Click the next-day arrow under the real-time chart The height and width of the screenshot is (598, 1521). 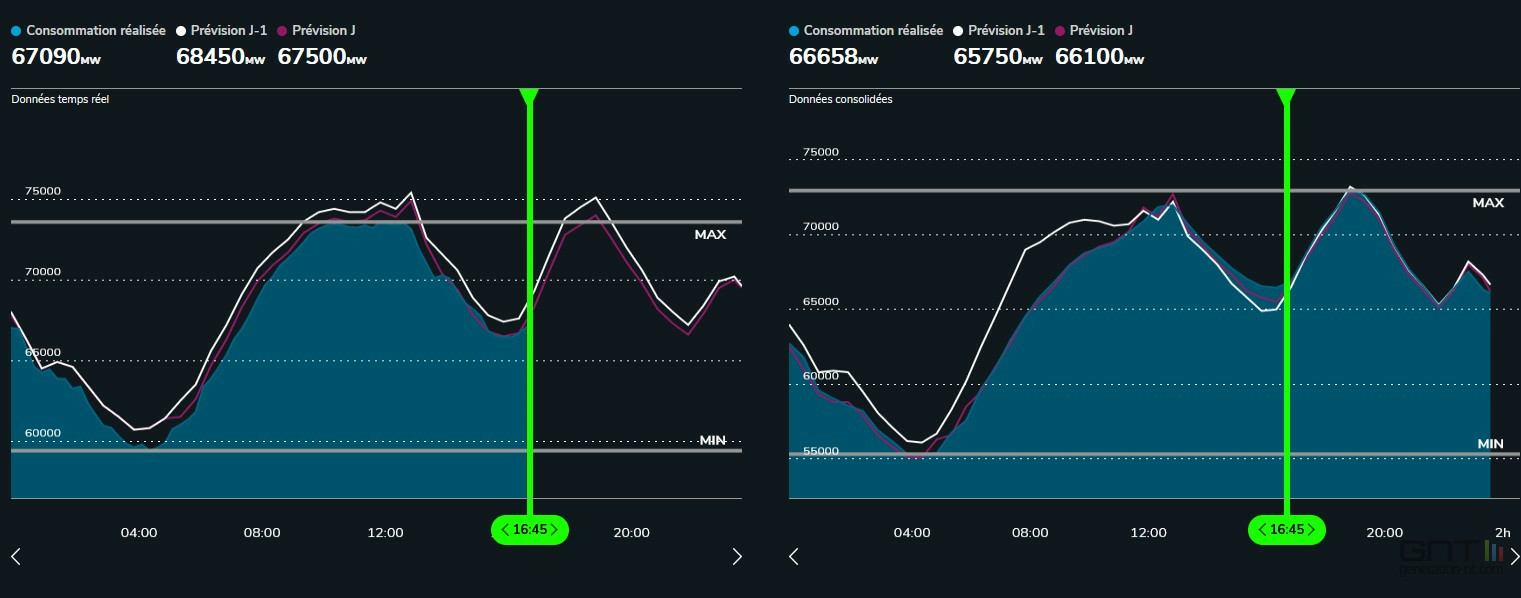pos(737,557)
